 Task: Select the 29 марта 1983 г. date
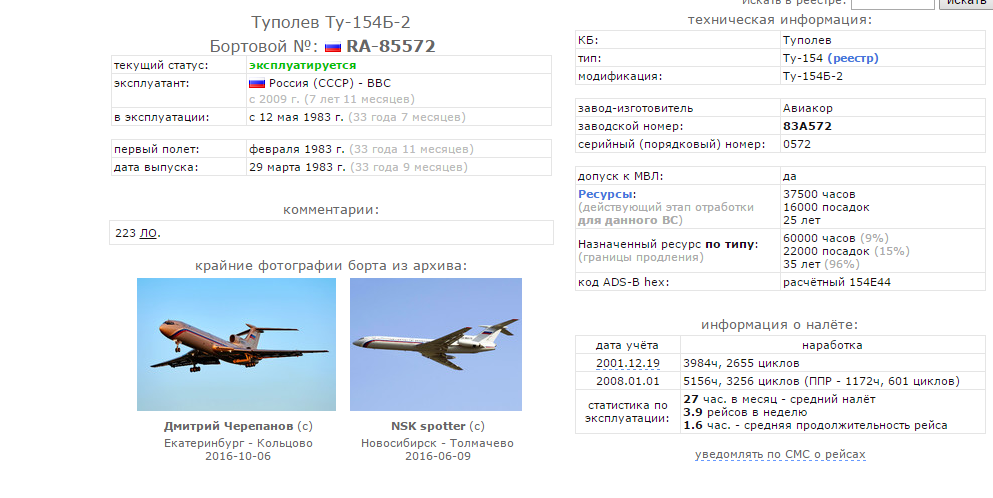[x=297, y=167]
